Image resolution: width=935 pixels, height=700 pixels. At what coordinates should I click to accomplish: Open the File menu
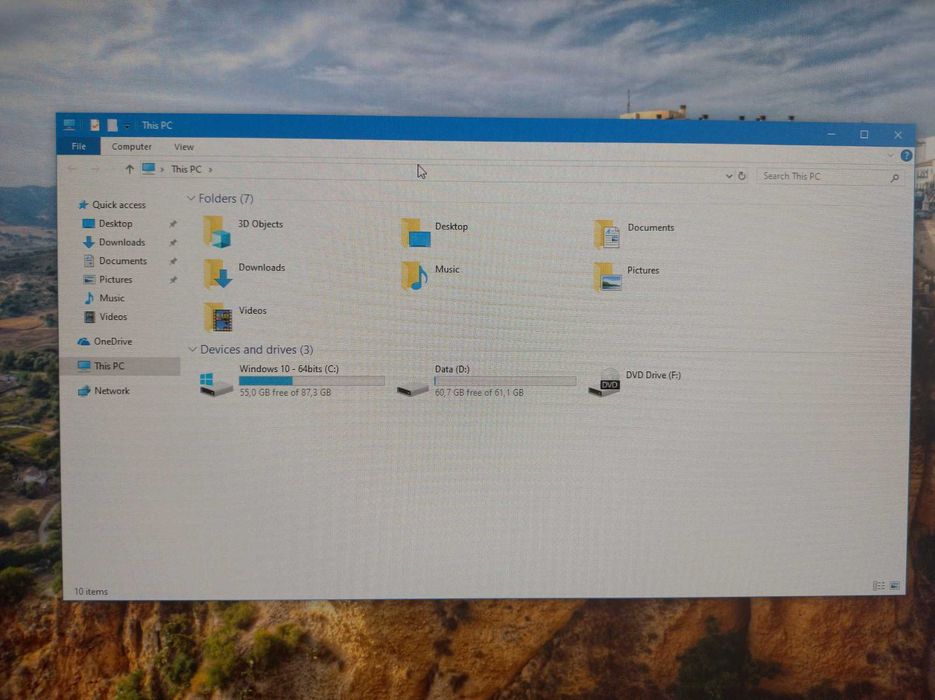click(x=79, y=146)
